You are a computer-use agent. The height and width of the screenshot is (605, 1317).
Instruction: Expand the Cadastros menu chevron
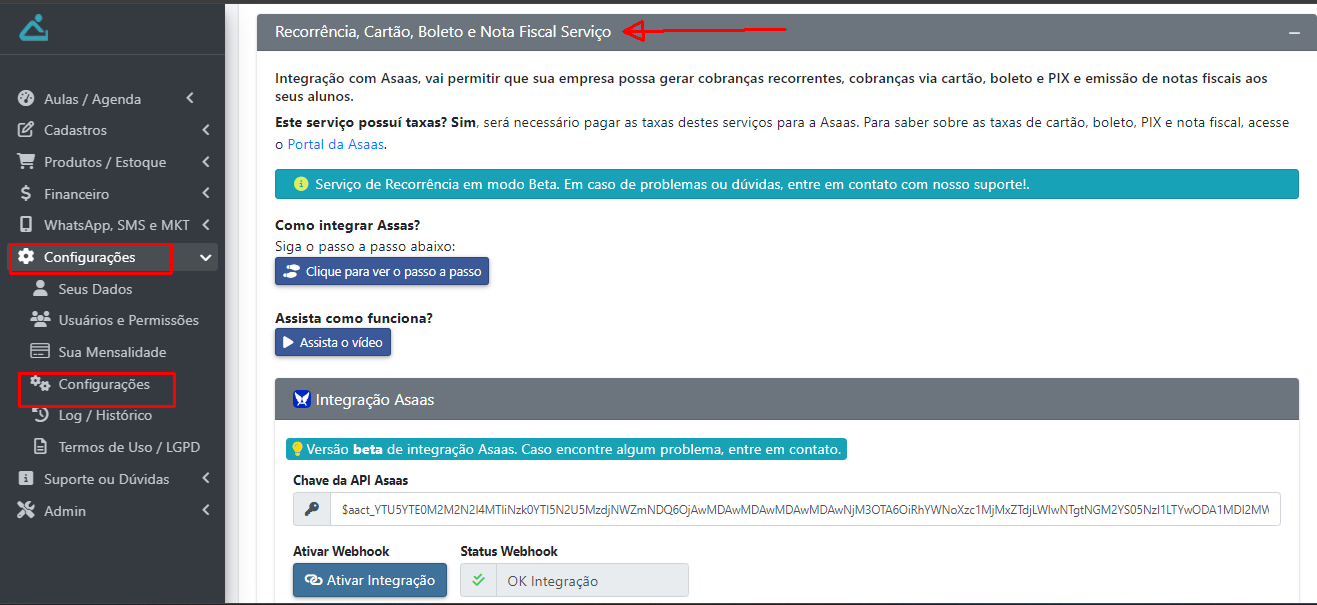pos(205,130)
